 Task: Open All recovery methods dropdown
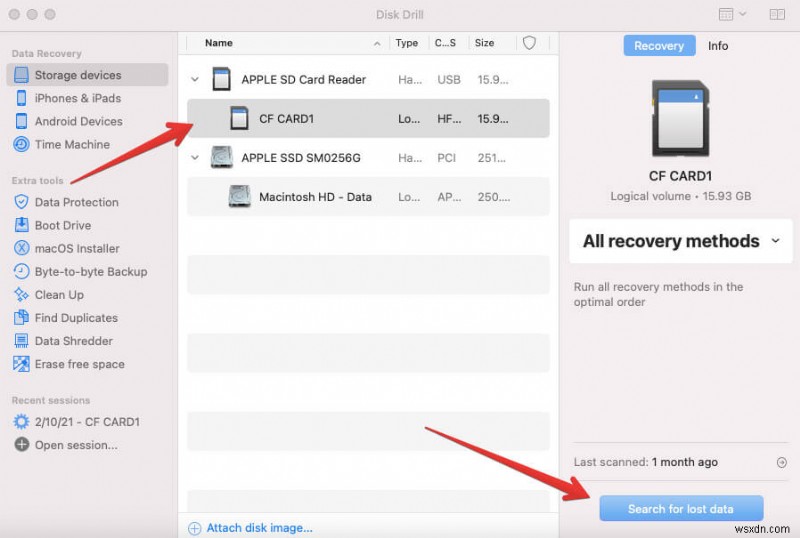[681, 241]
